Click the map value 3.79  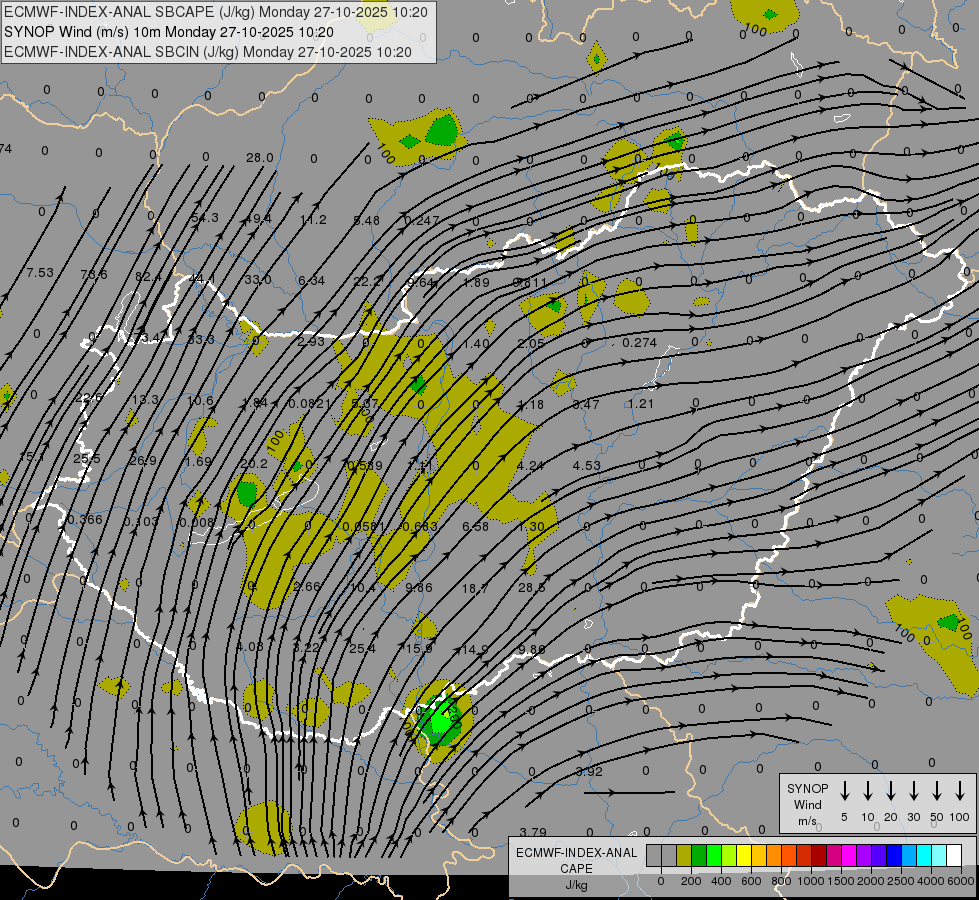(533, 832)
